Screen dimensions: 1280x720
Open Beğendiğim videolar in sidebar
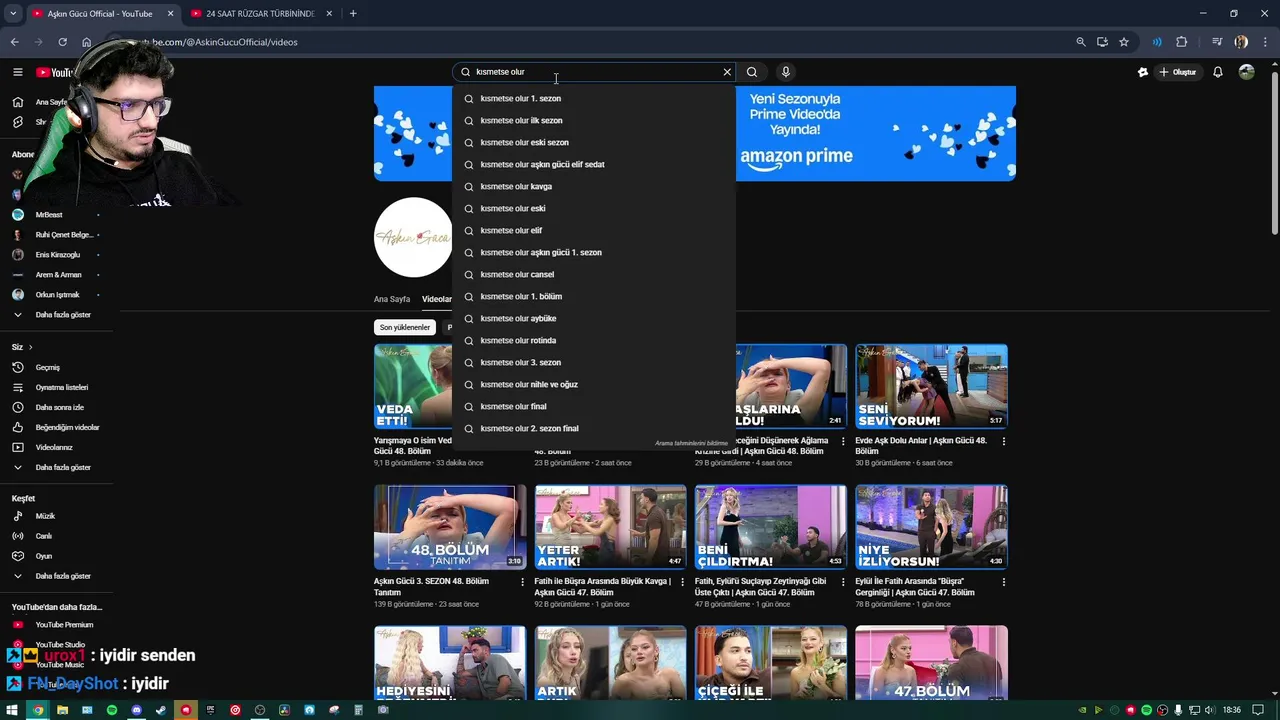tap(56, 427)
